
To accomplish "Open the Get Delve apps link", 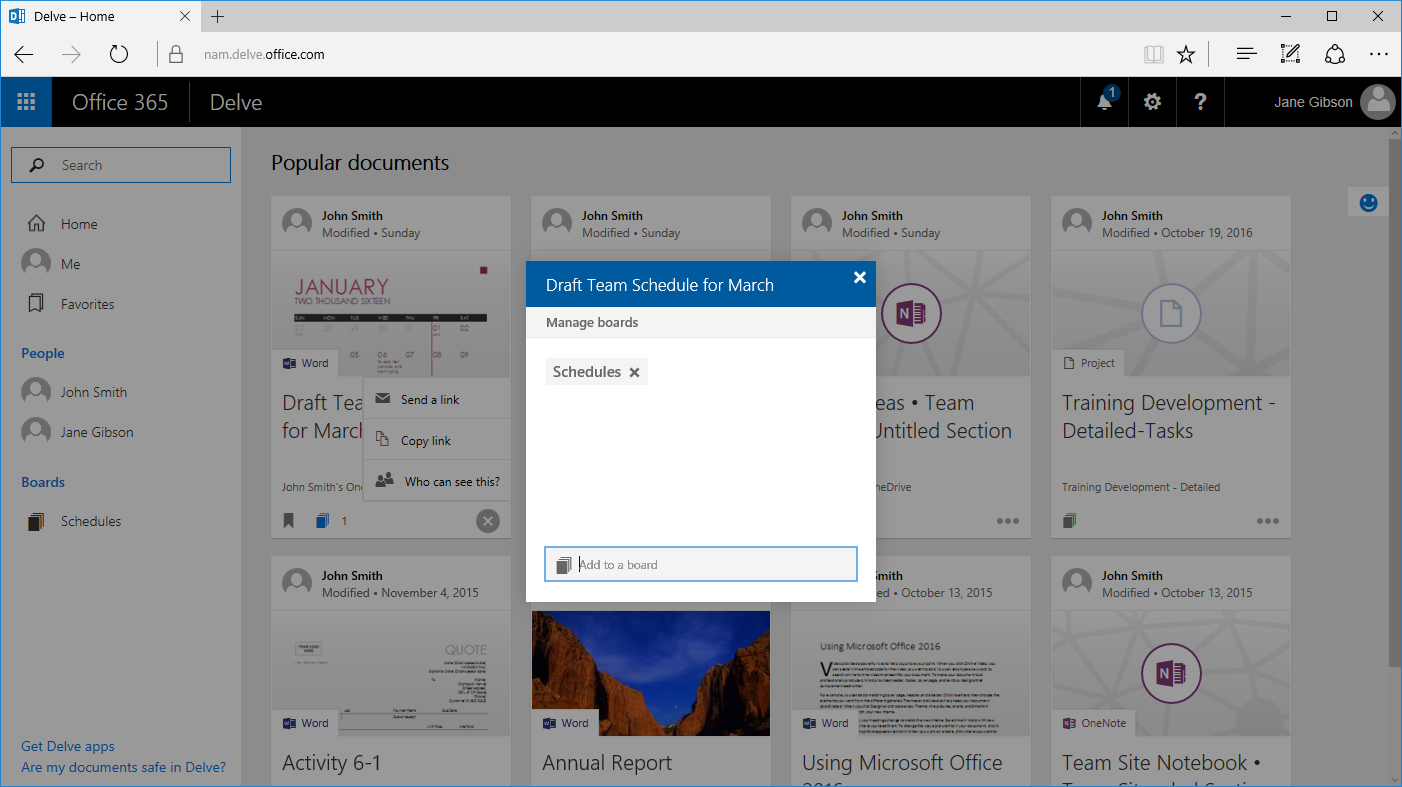I will point(68,746).
